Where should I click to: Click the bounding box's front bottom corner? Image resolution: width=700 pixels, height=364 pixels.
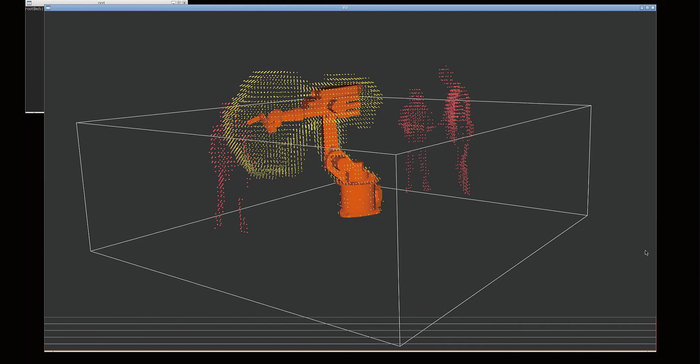pos(400,345)
